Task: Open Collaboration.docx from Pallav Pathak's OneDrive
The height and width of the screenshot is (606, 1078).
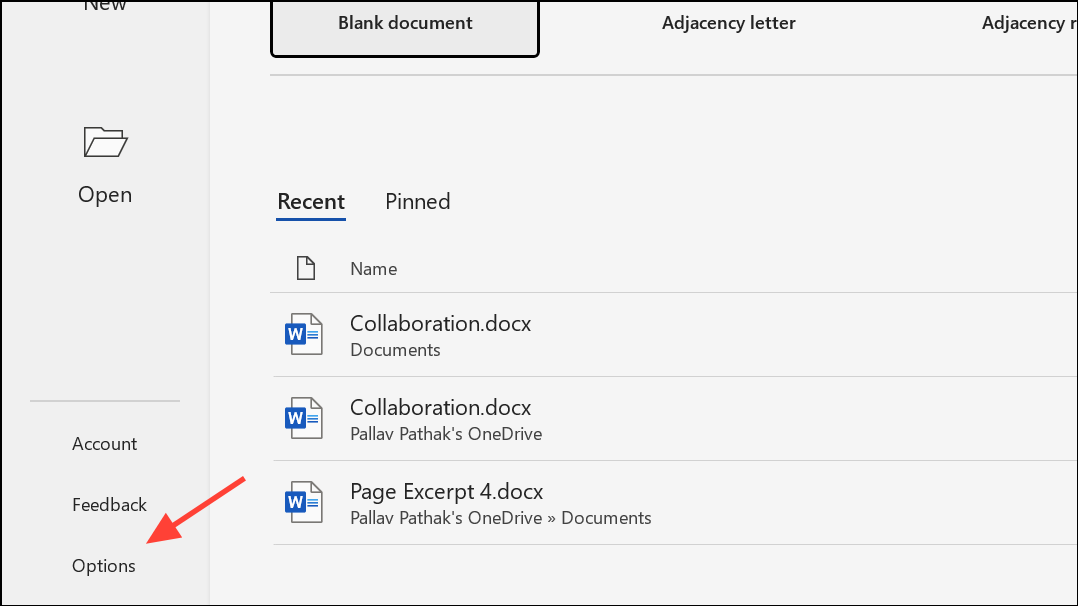Action: [x=674, y=419]
